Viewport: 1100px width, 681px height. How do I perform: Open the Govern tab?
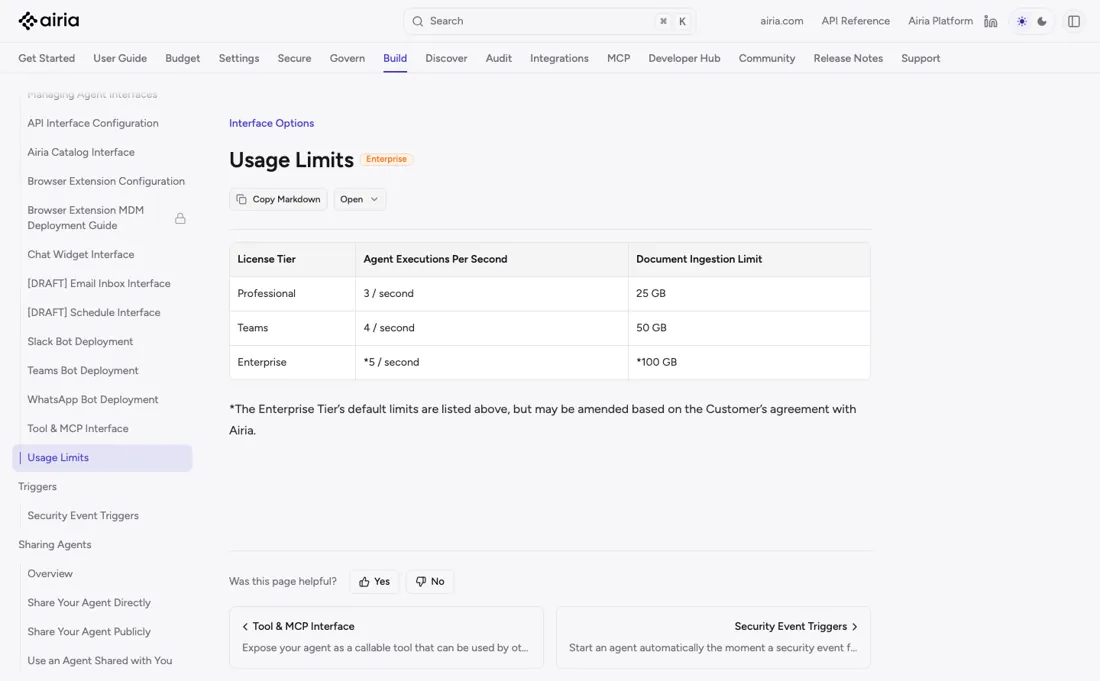pos(347,58)
